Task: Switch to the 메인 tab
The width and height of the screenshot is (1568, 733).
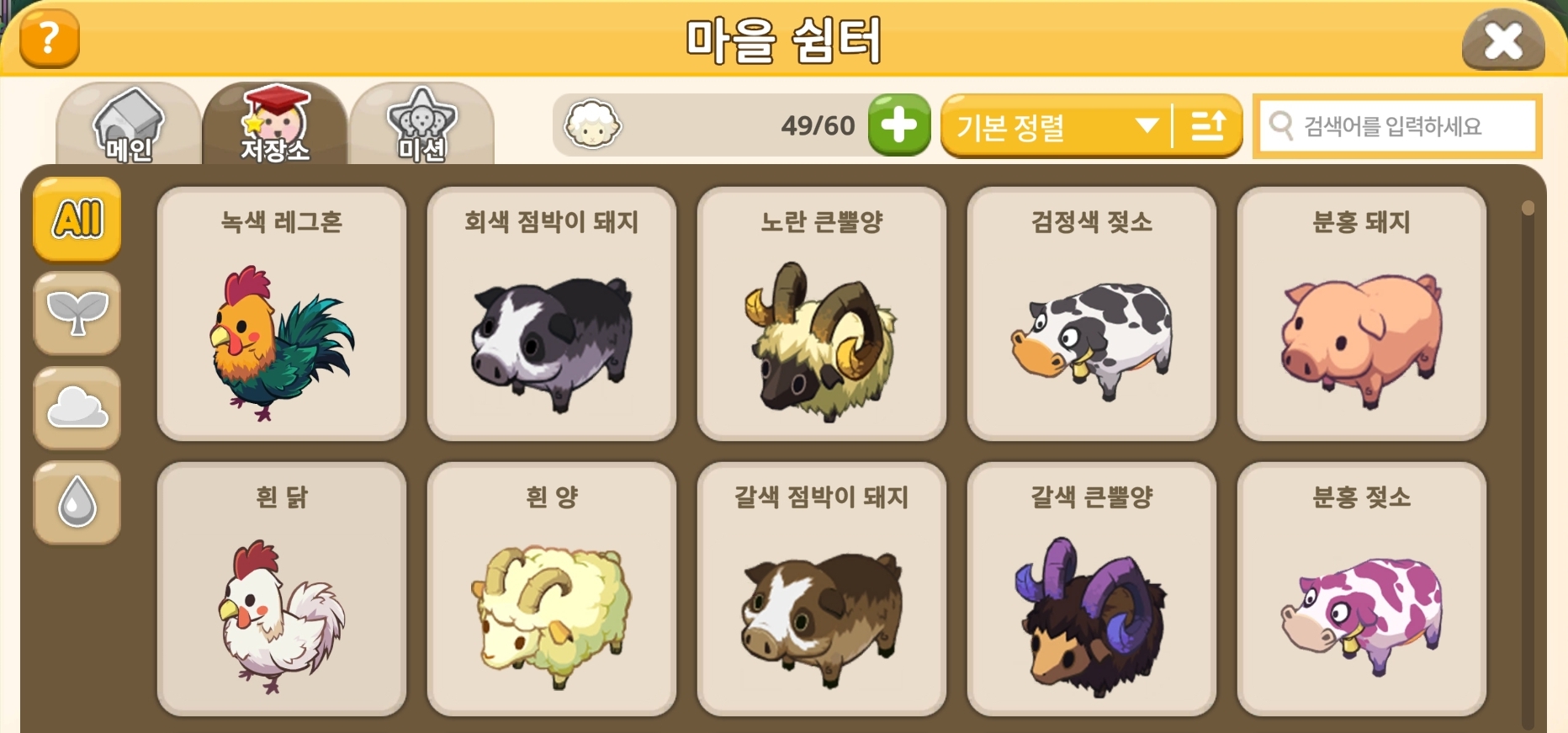Action: tap(129, 125)
